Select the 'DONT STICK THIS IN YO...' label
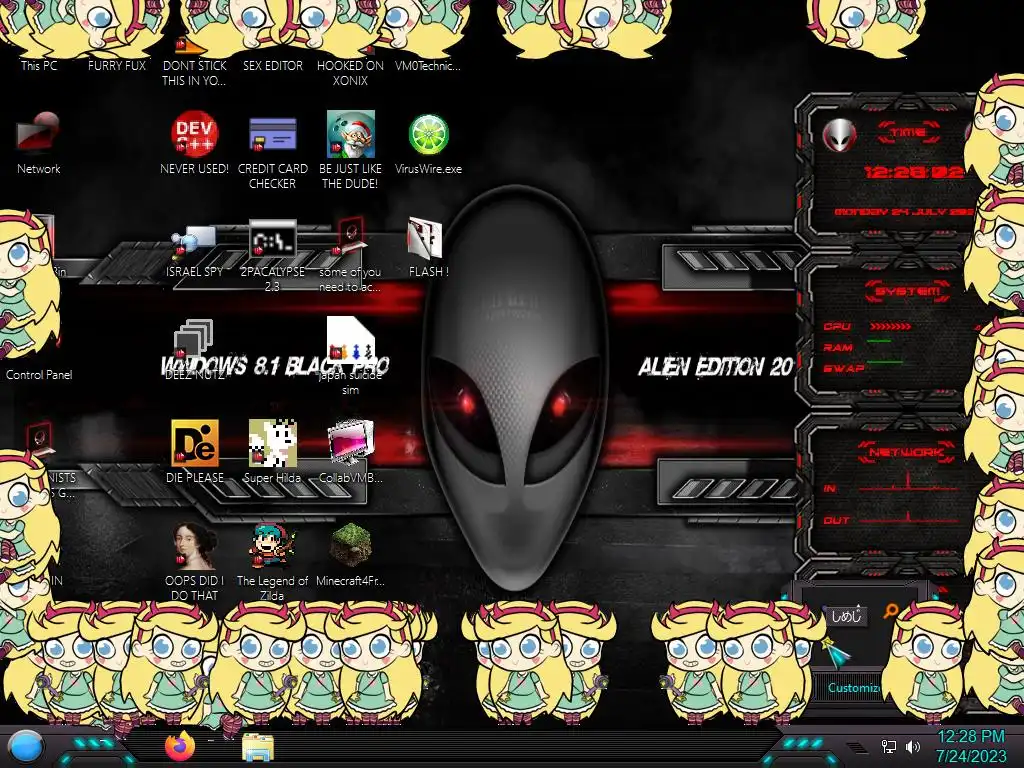 coord(195,73)
